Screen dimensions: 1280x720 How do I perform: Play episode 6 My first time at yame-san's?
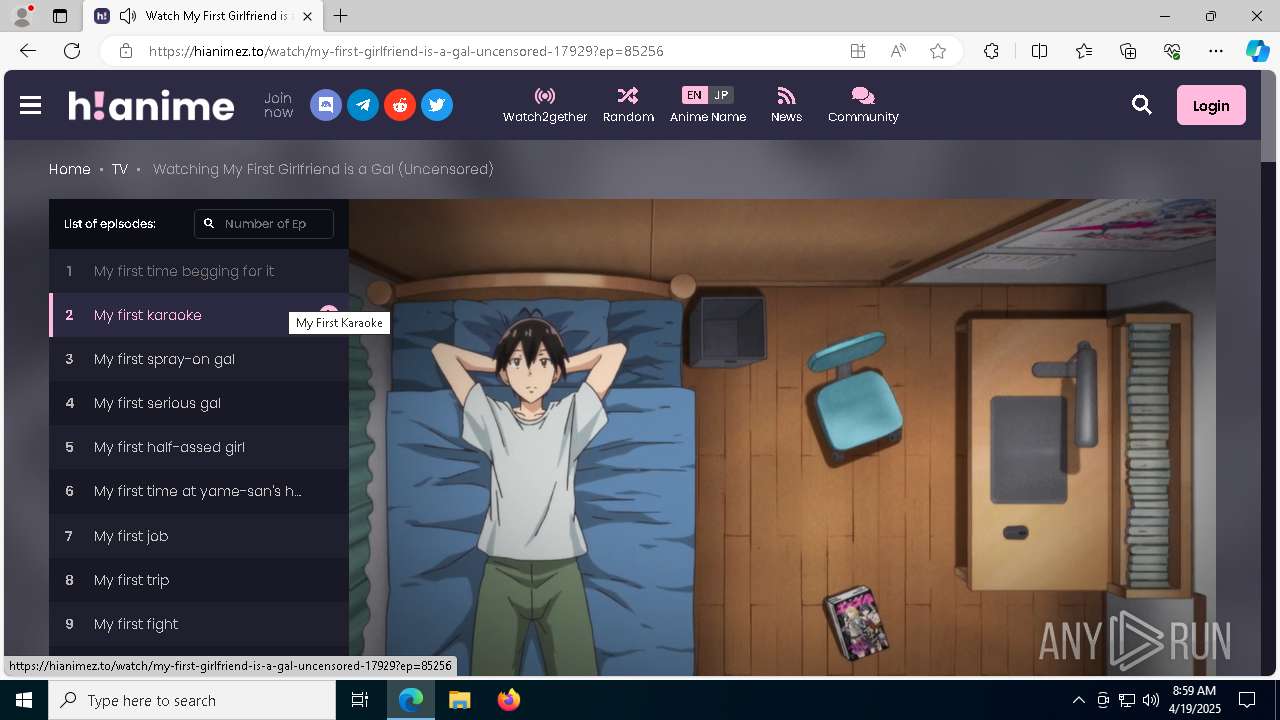(199, 491)
